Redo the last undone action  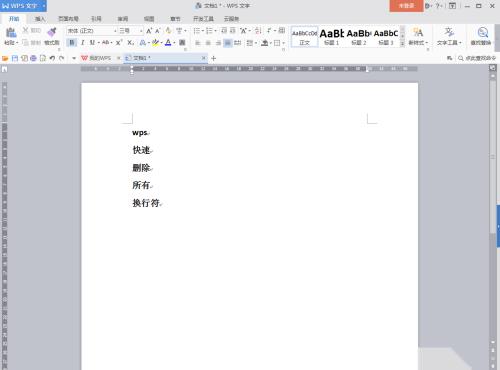tap(62, 58)
